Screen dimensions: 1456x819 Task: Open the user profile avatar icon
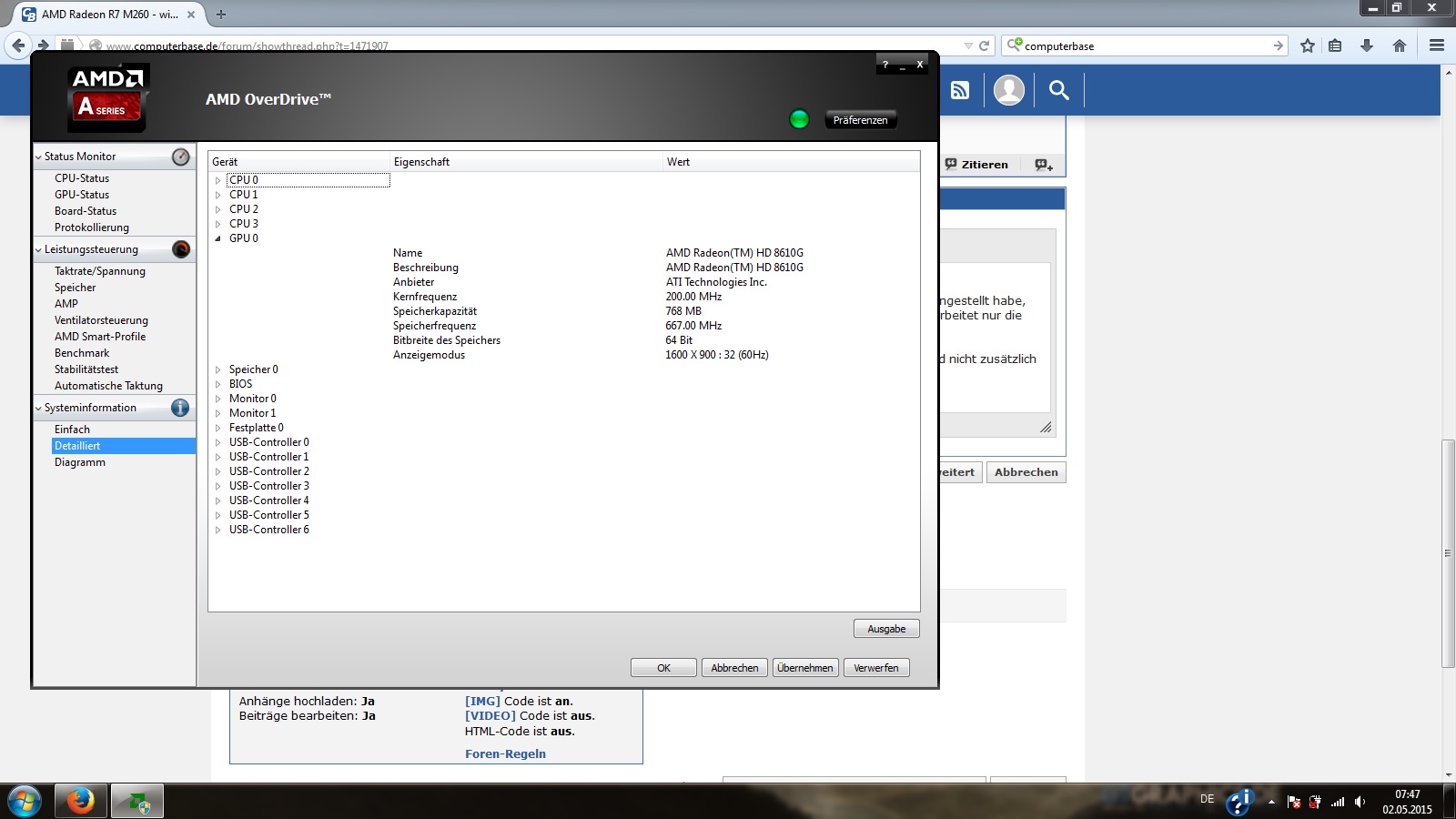tap(1009, 90)
